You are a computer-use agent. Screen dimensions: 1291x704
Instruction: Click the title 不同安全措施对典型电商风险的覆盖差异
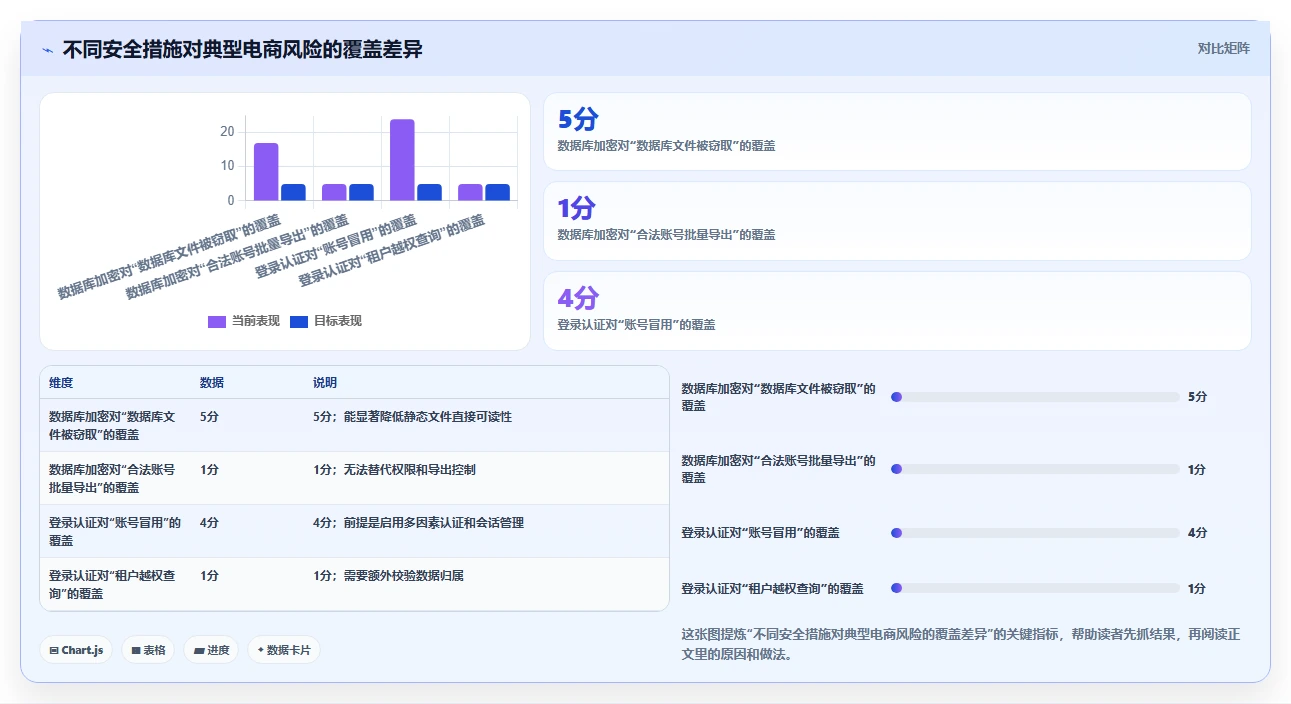point(242,49)
